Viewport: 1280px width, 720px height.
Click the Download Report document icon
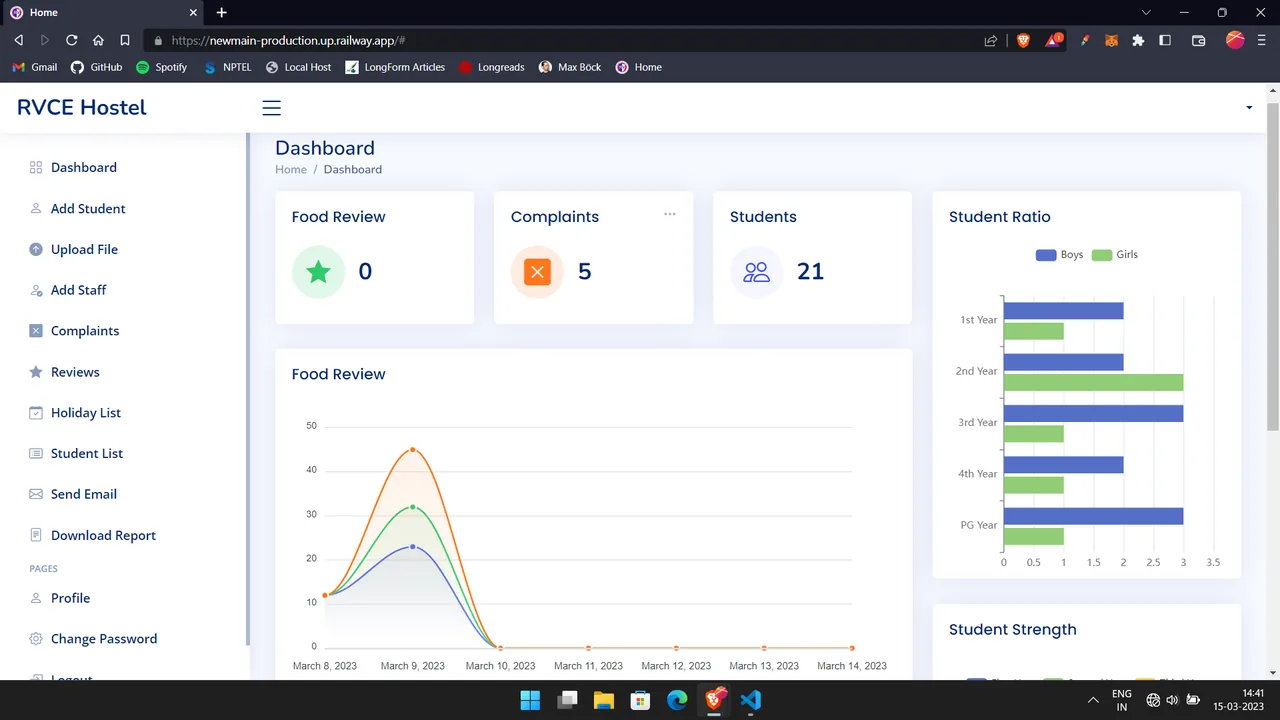click(36, 535)
